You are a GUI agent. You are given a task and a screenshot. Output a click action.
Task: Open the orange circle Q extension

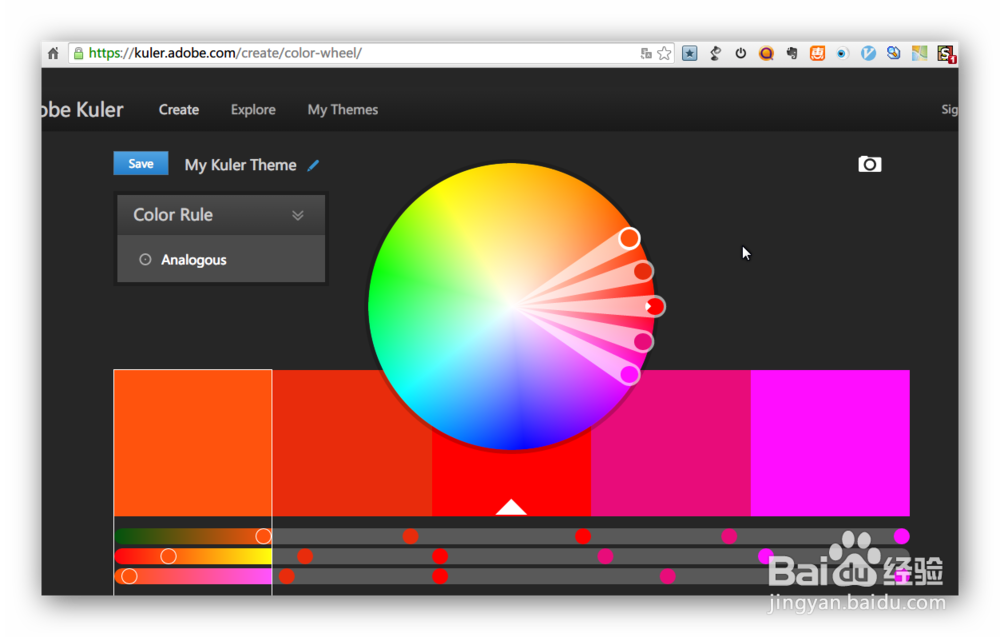pyautogui.click(x=766, y=54)
